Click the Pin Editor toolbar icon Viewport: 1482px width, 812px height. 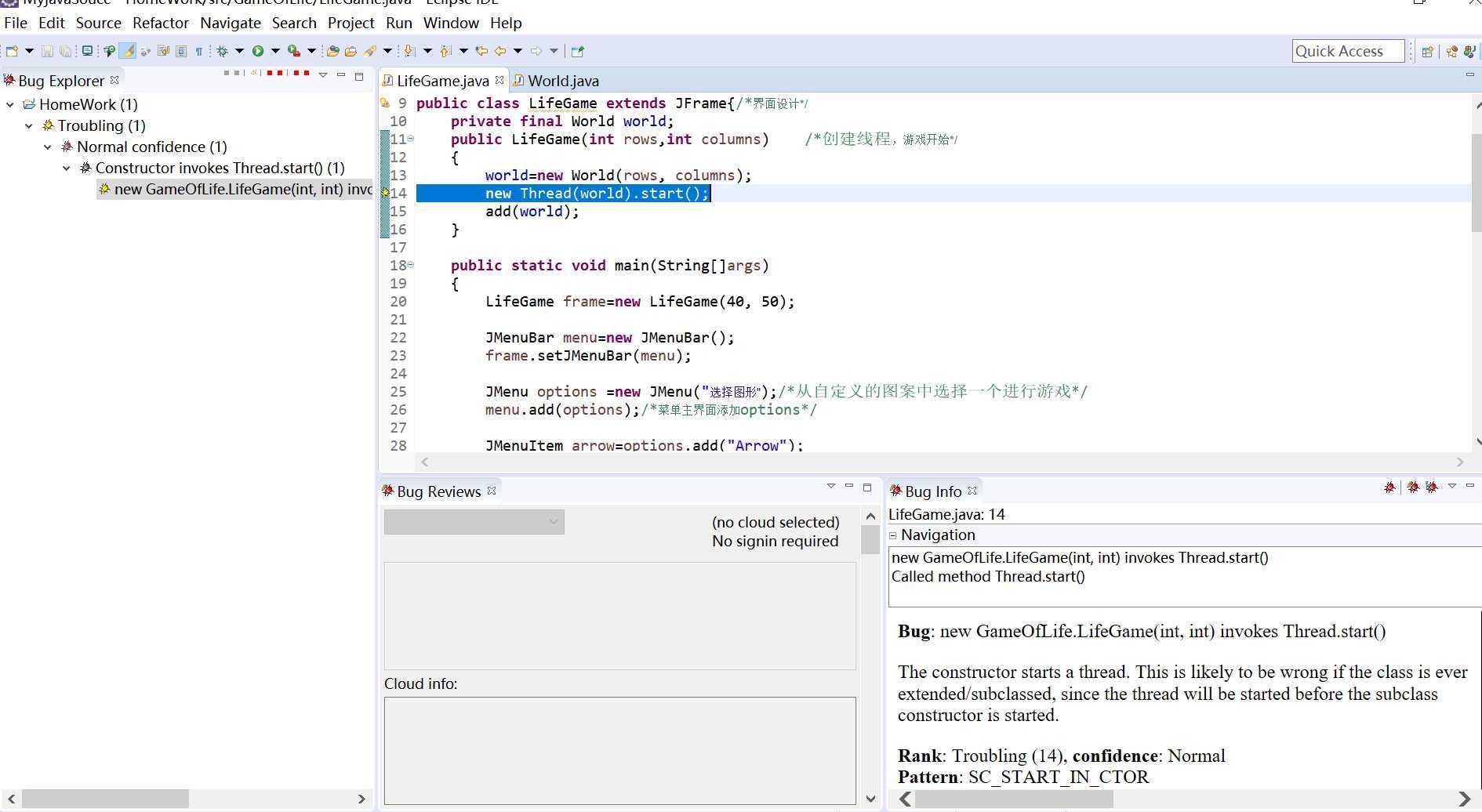578,51
